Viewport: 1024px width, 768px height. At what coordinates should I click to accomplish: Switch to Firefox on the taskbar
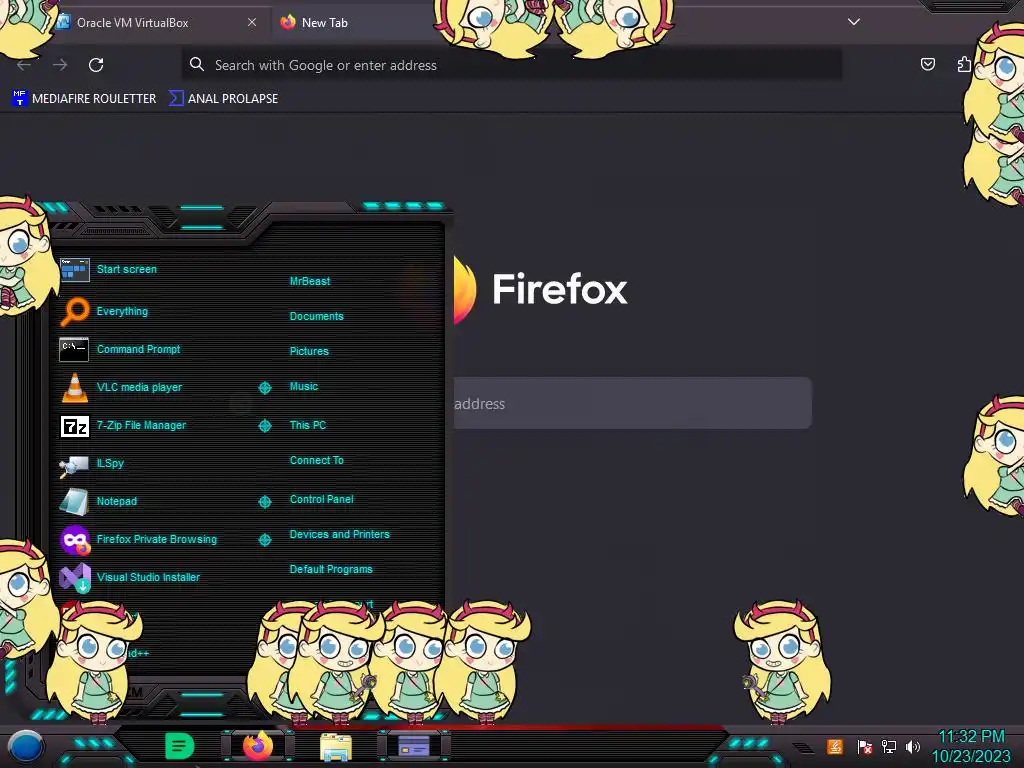[257, 745]
